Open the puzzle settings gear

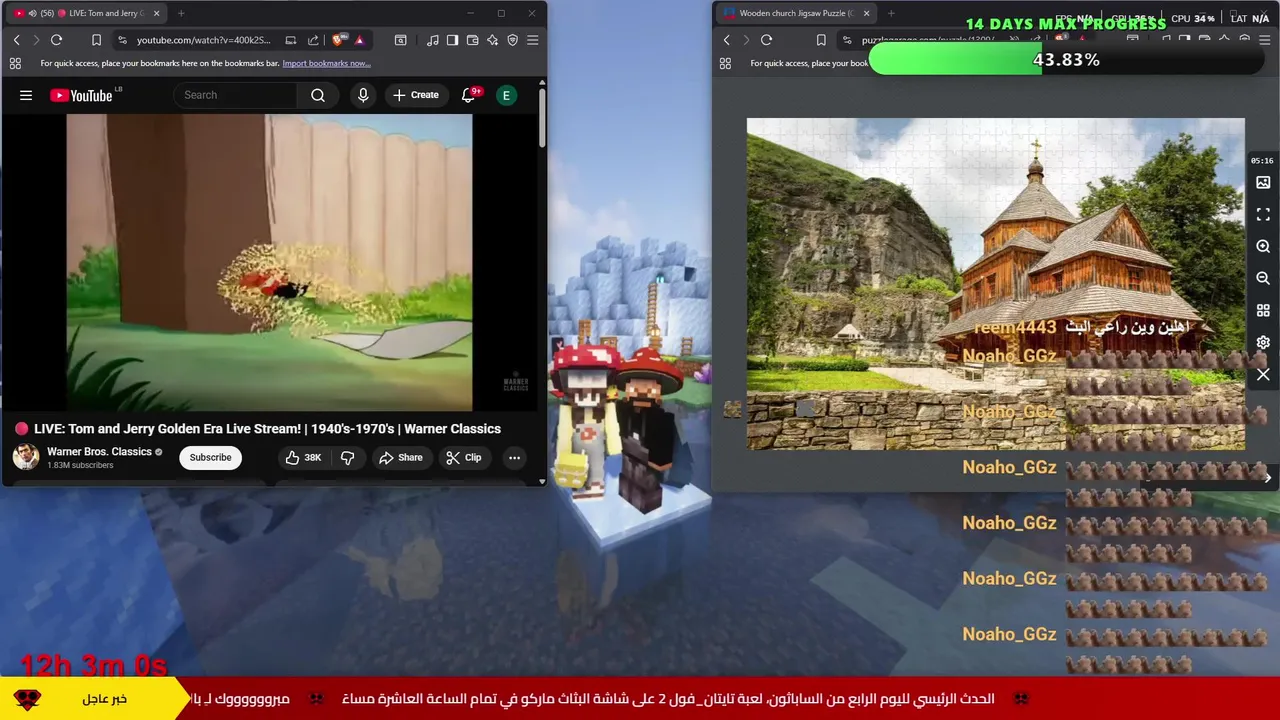pos(1263,342)
